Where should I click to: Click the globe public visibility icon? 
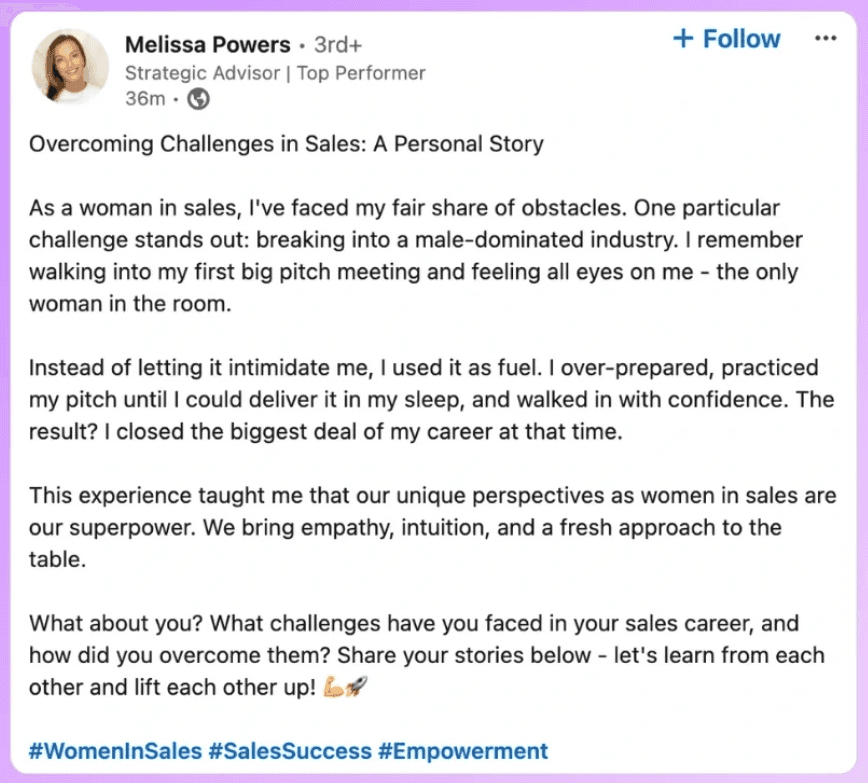click(x=198, y=99)
